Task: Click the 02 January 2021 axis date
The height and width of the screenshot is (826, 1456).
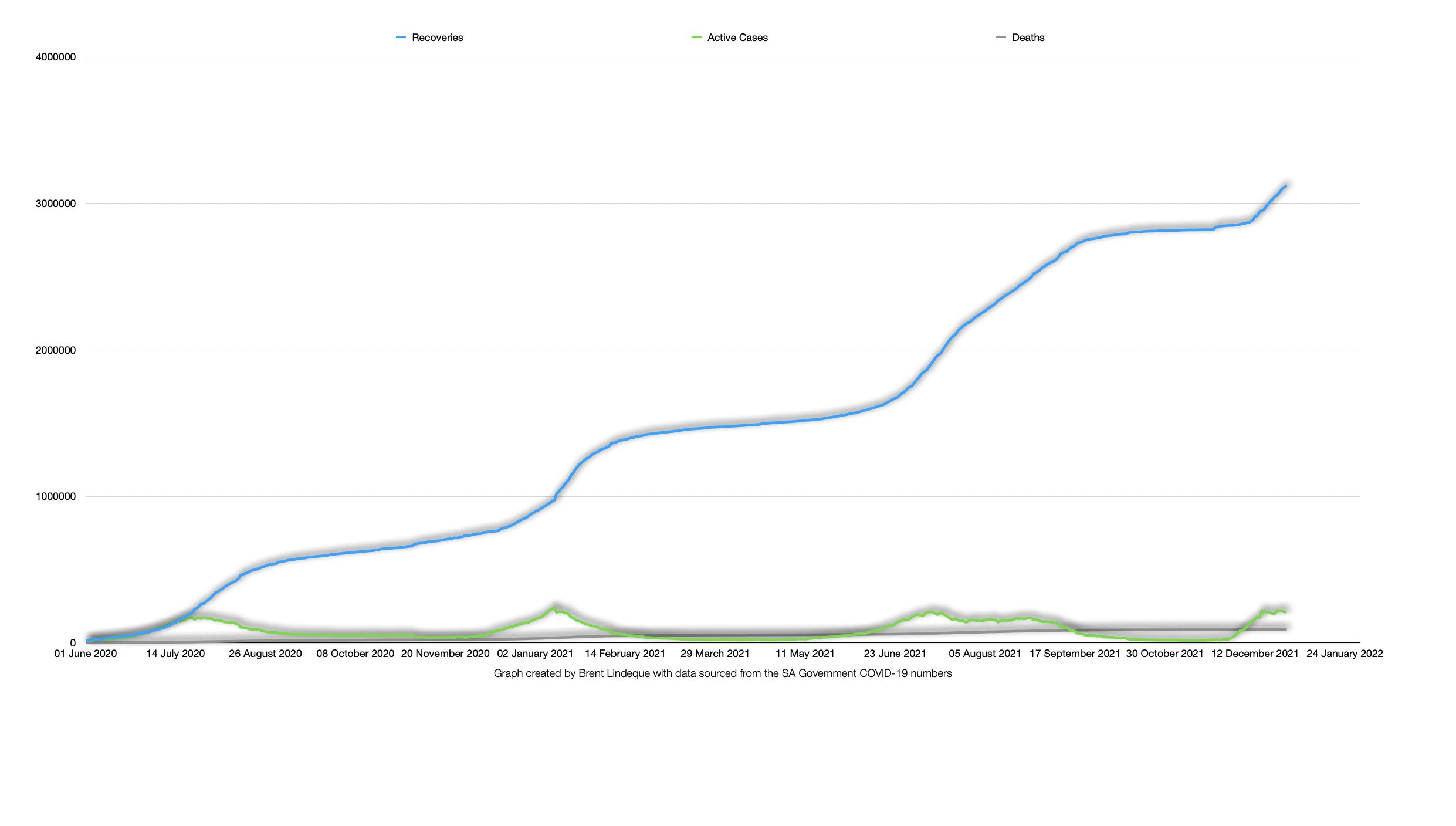Action: (535, 654)
